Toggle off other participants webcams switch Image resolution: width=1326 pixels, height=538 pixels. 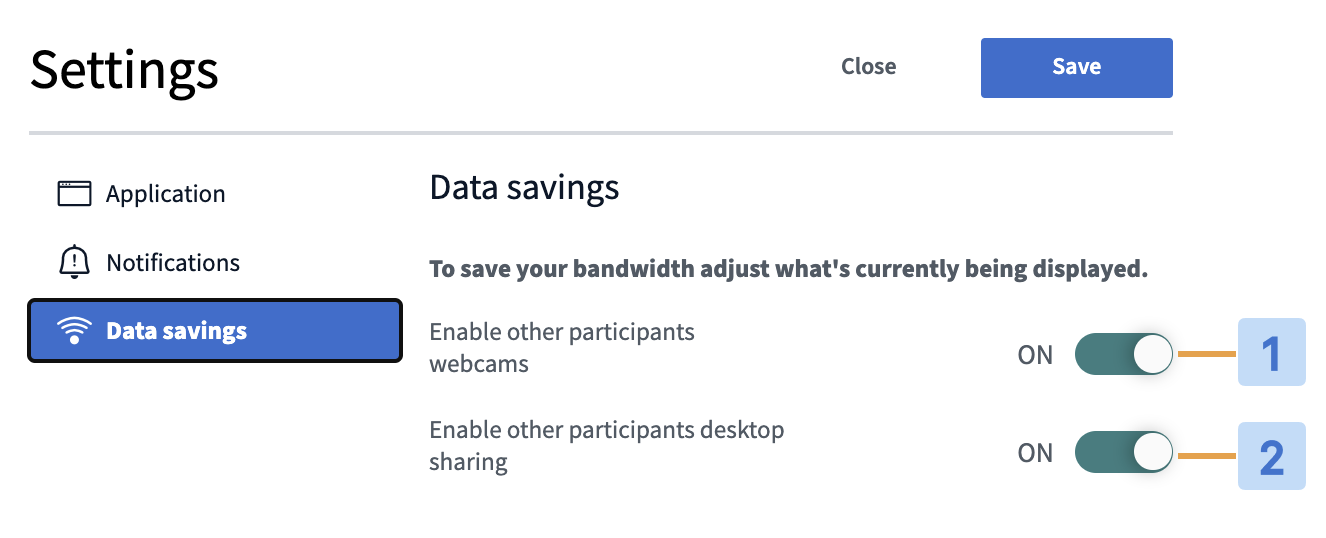pos(1124,354)
